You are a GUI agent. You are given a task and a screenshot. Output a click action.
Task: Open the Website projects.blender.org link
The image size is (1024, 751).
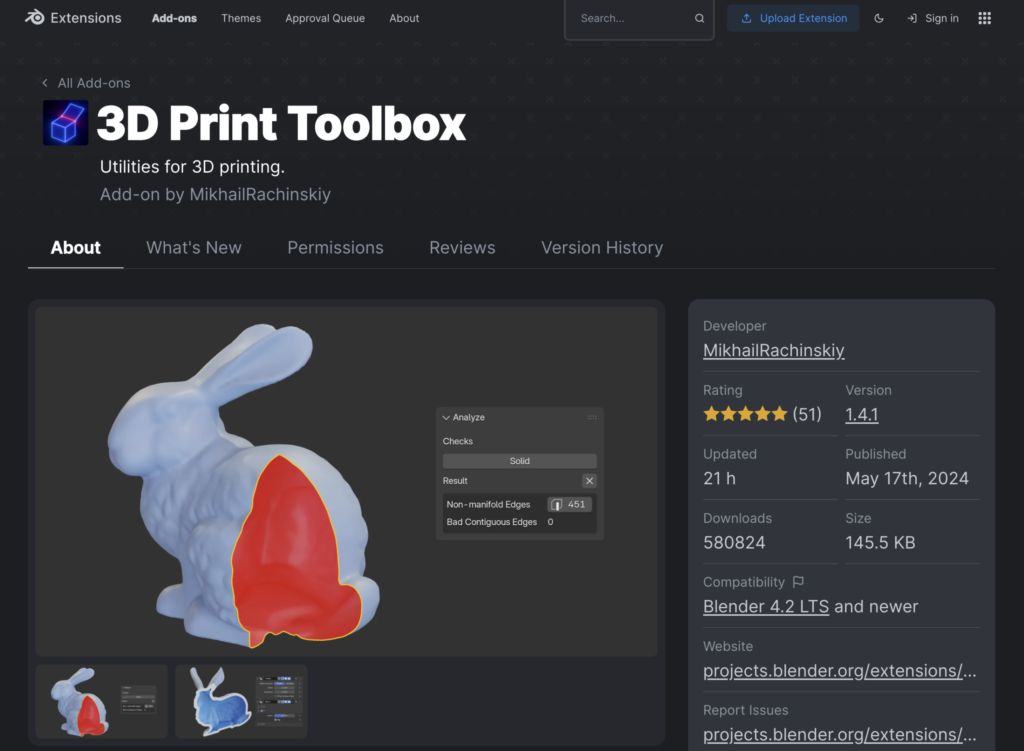coord(840,671)
